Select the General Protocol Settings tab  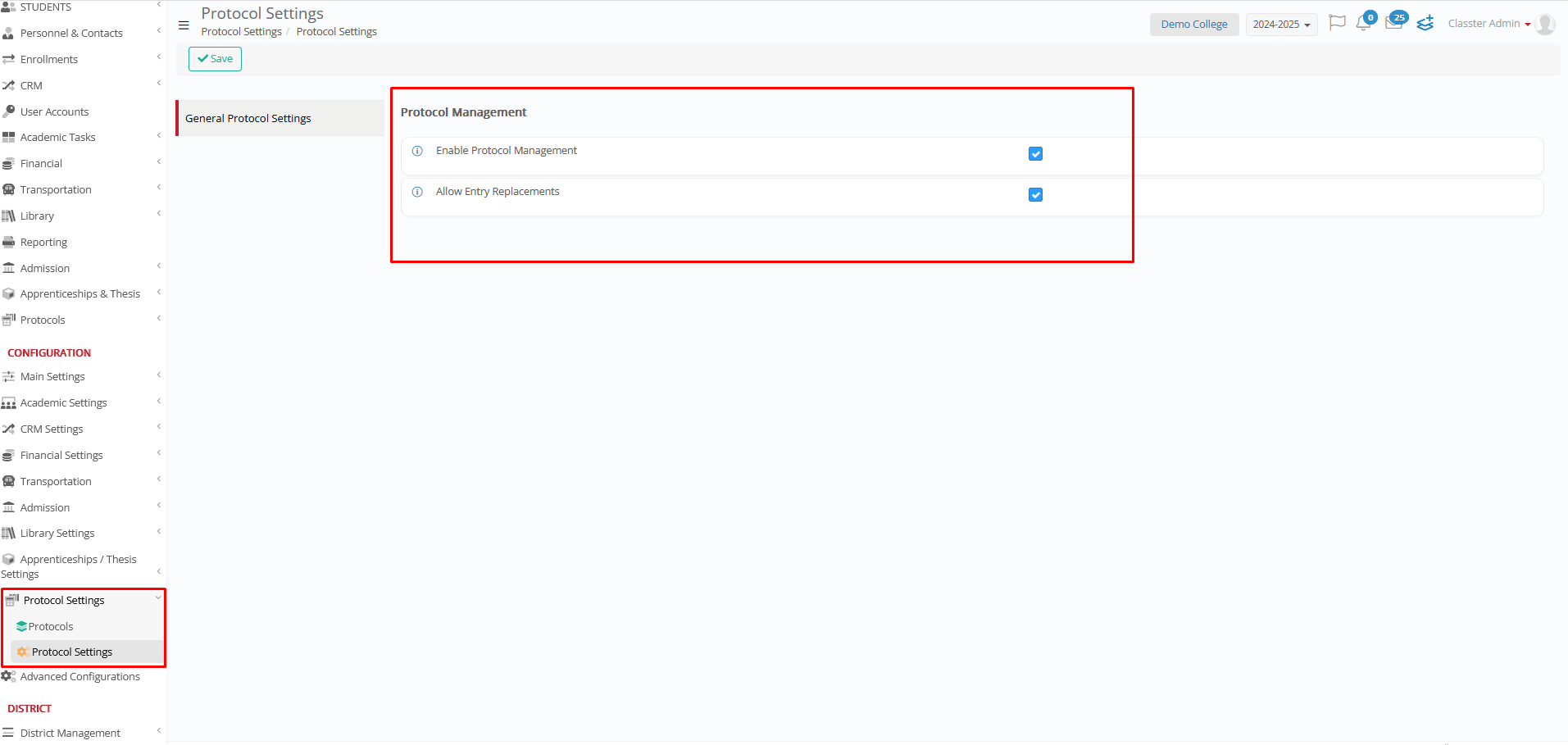coord(248,119)
